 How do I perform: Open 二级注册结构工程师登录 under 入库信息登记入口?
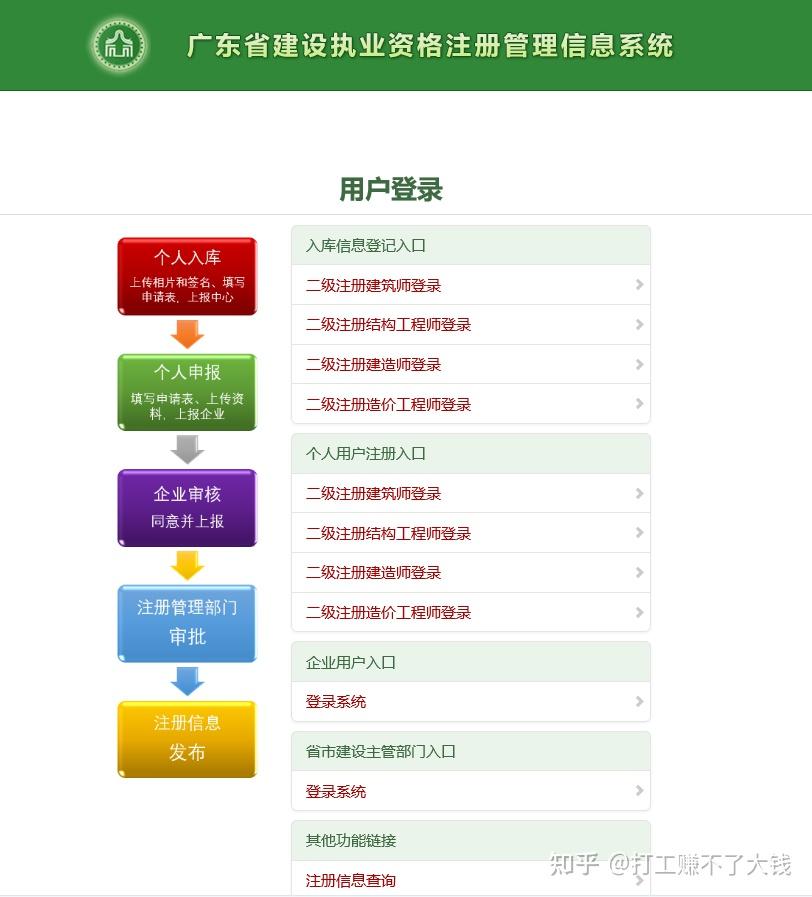(470, 325)
